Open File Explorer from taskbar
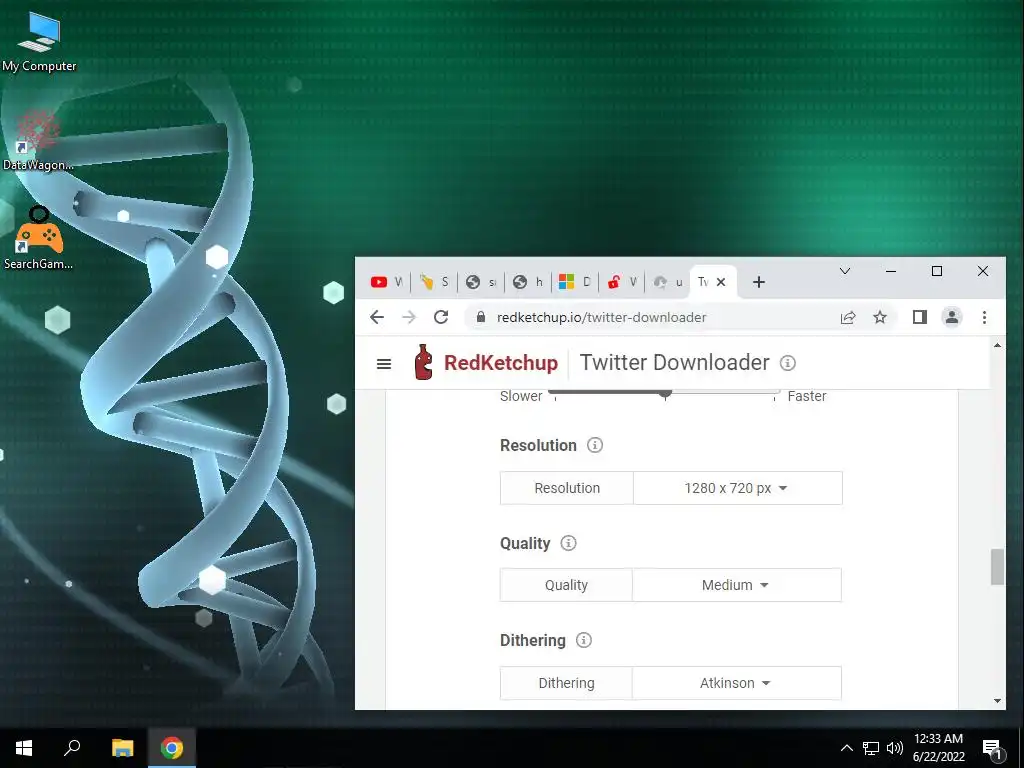This screenshot has width=1024, height=768. (x=122, y=748)
